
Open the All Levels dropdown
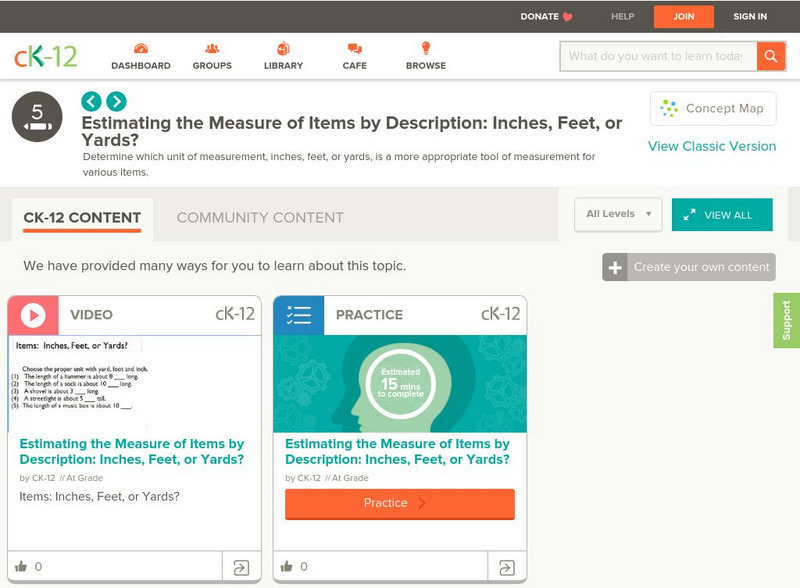(x=618, y=214)
